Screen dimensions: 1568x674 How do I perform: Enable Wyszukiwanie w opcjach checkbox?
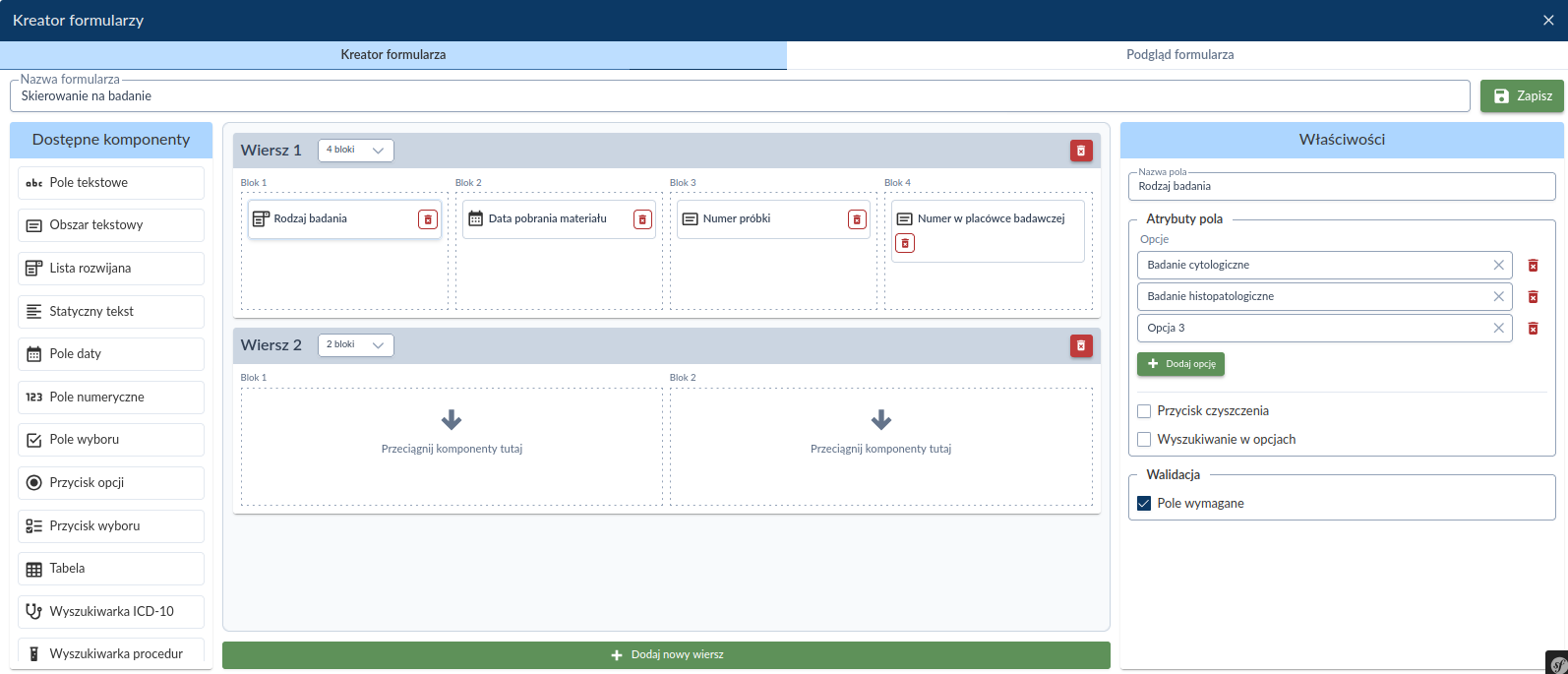coord(1144,440)
